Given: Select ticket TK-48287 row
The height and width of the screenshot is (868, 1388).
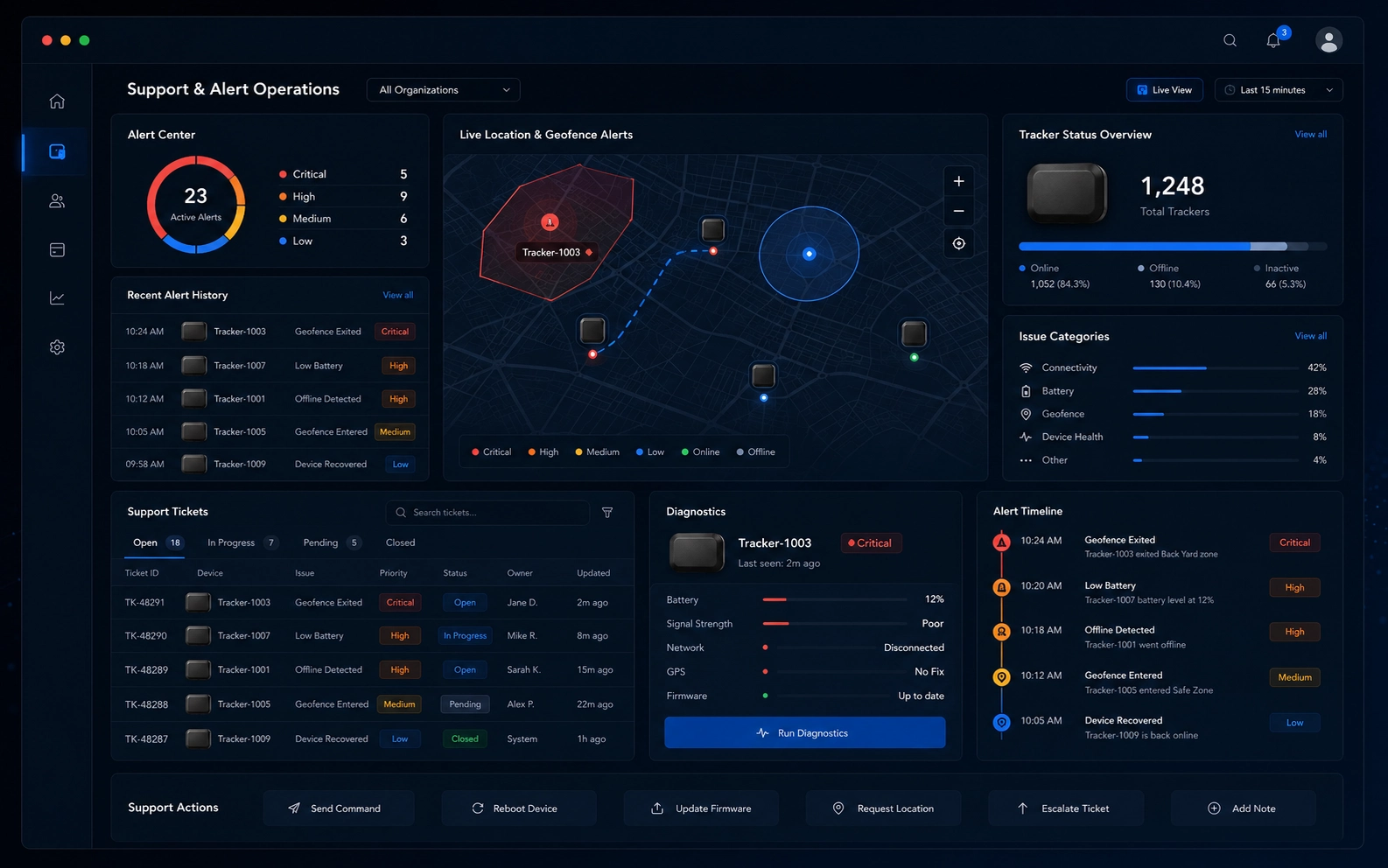Looking at the screenshot, I should 373,739.
